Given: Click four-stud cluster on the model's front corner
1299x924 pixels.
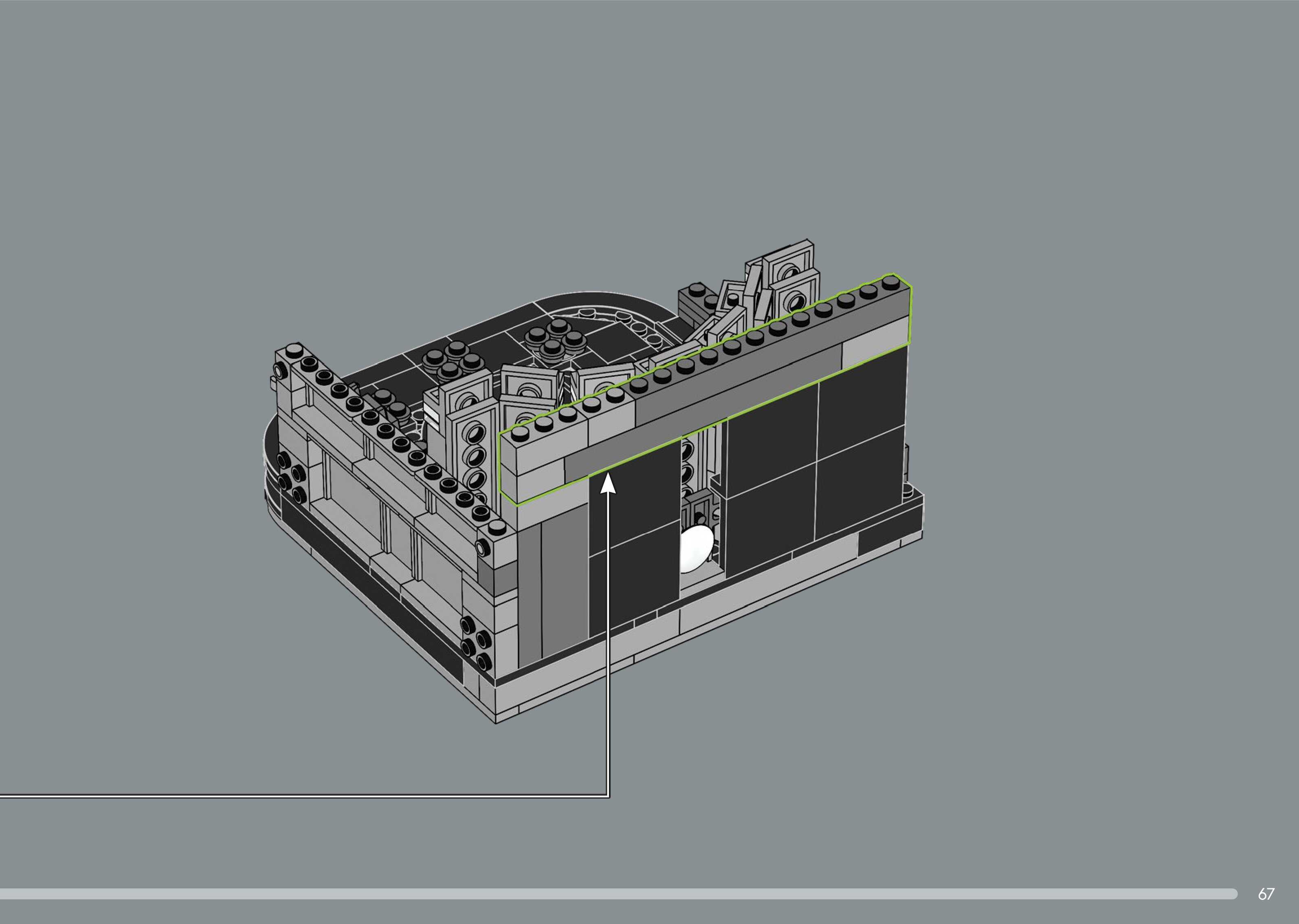Looking at the screenshot, I should (x=477, y=643).
